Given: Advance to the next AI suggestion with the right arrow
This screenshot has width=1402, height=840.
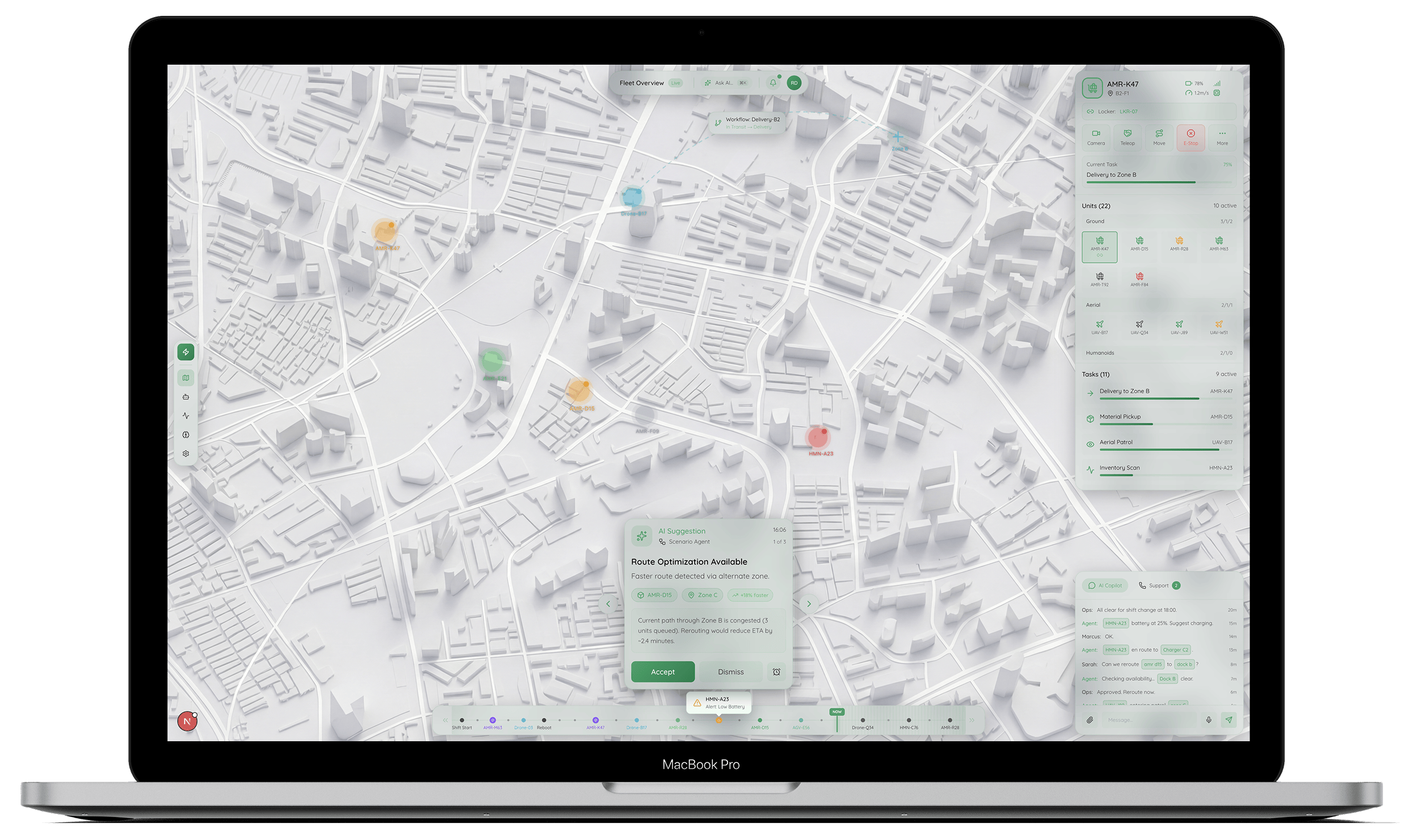Looking at the screenshot, I should point(809,604).
